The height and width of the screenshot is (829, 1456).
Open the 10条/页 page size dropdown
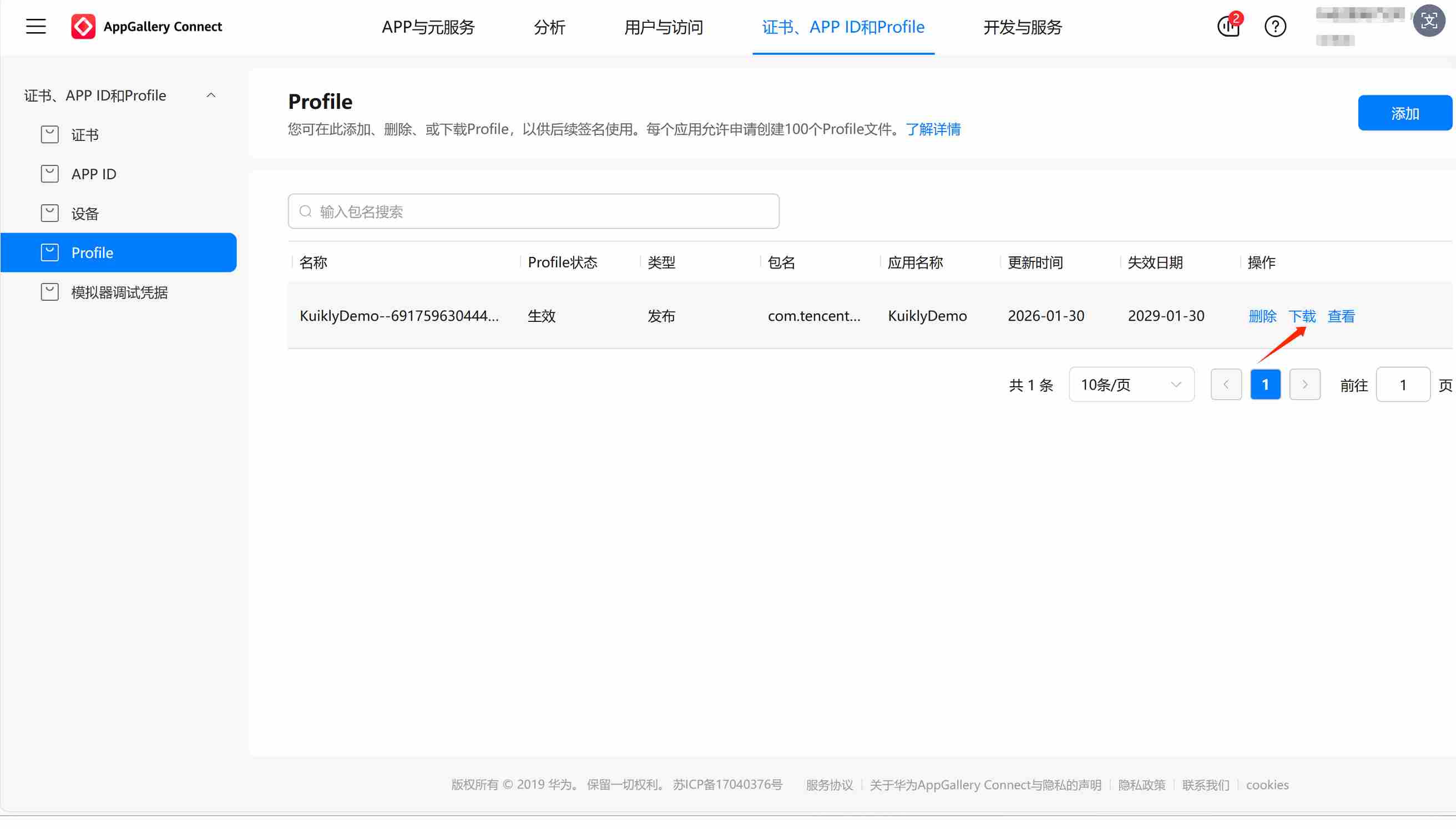1130,385
